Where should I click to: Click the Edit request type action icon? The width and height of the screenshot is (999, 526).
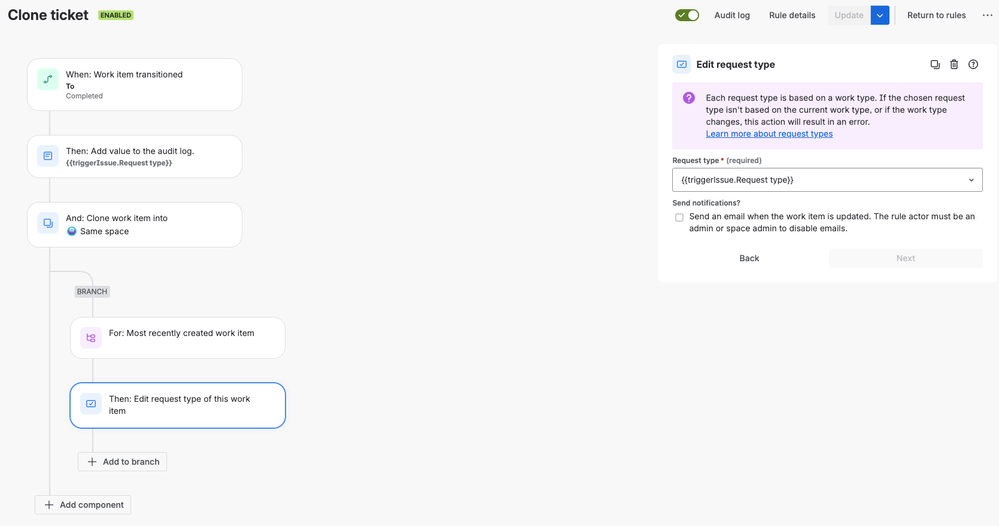tap(90, 404)
